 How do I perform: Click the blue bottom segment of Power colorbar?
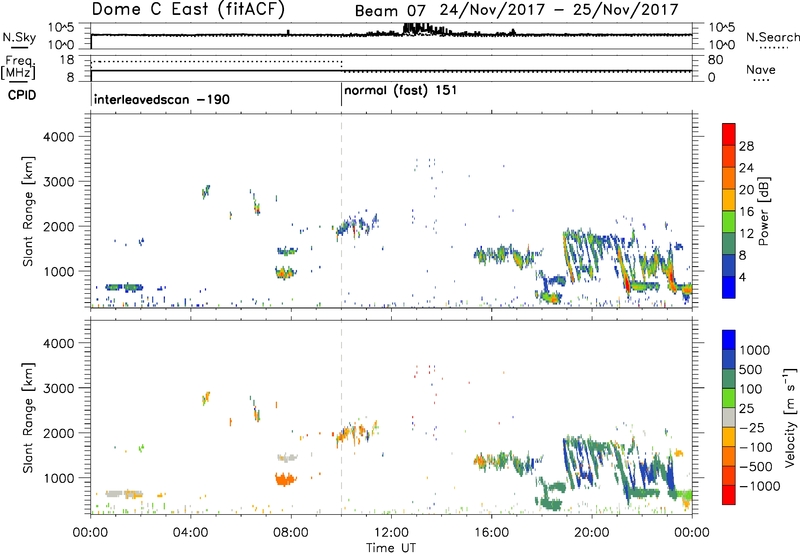click(729, 287)
